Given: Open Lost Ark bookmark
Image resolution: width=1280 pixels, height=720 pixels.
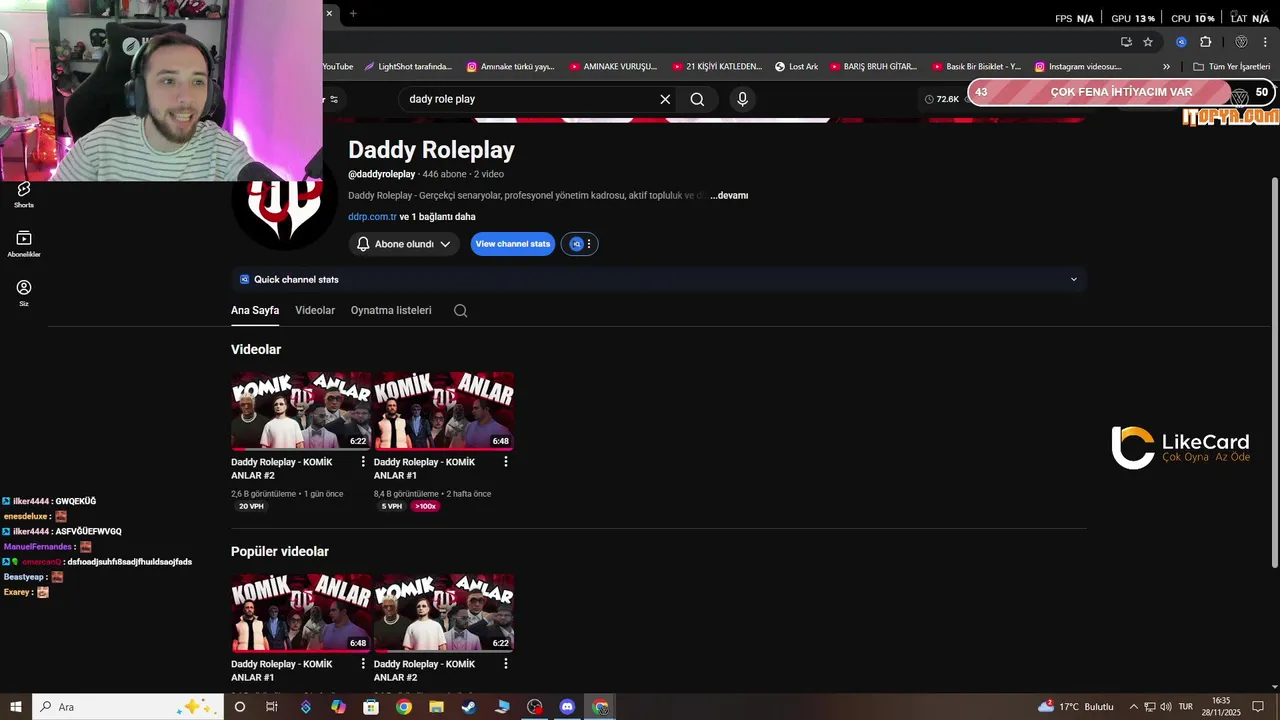Looking at the screenshot, I should coord(797,67).
